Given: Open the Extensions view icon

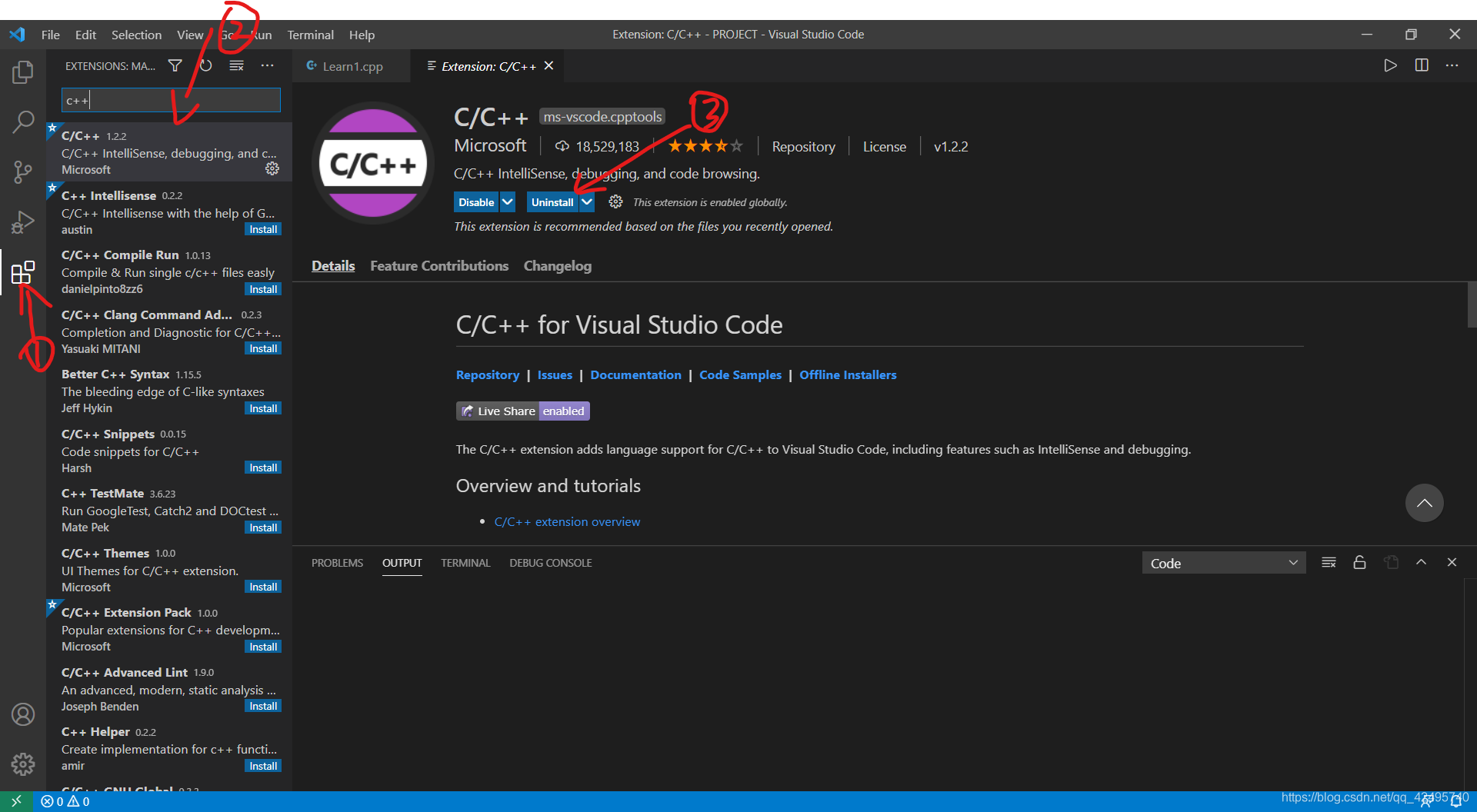Looking at the screenshot, I should tap(23, 272).
